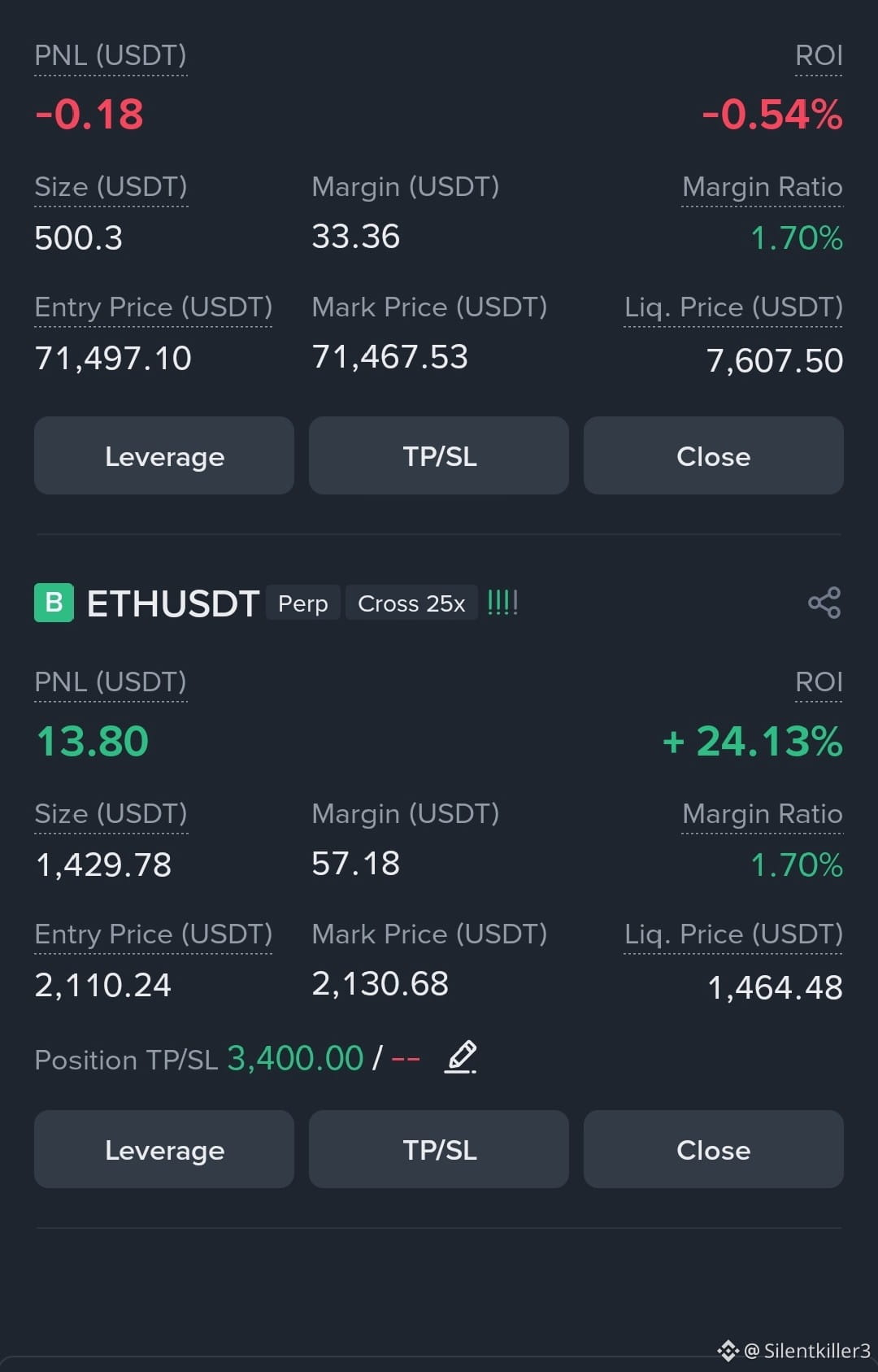The width and height of the screenshot is (878, 1372).
Task: Share the ETHUSDT position
Action: coord(824,603)
